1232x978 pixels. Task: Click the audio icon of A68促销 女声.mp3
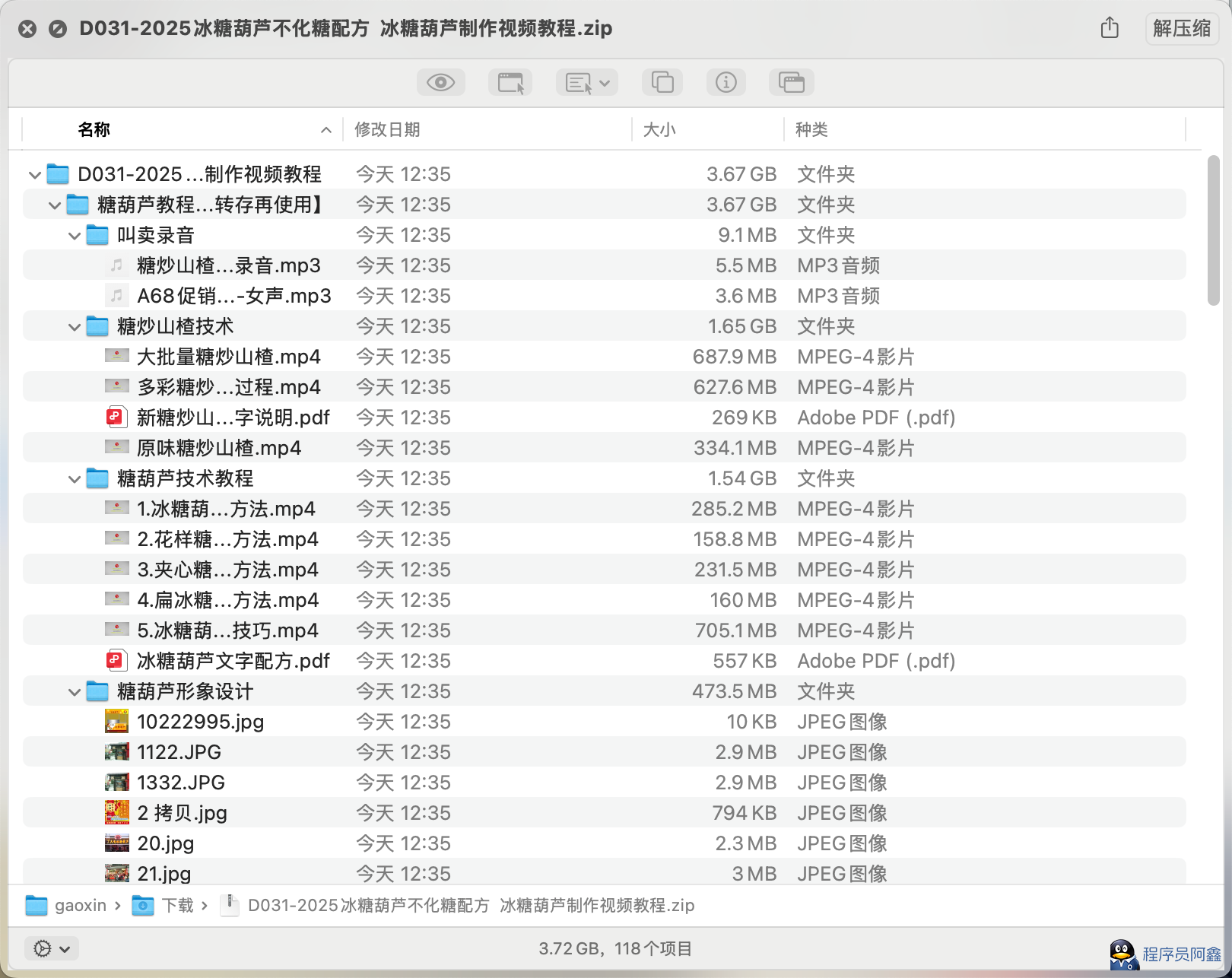click(x=116, y=295)
